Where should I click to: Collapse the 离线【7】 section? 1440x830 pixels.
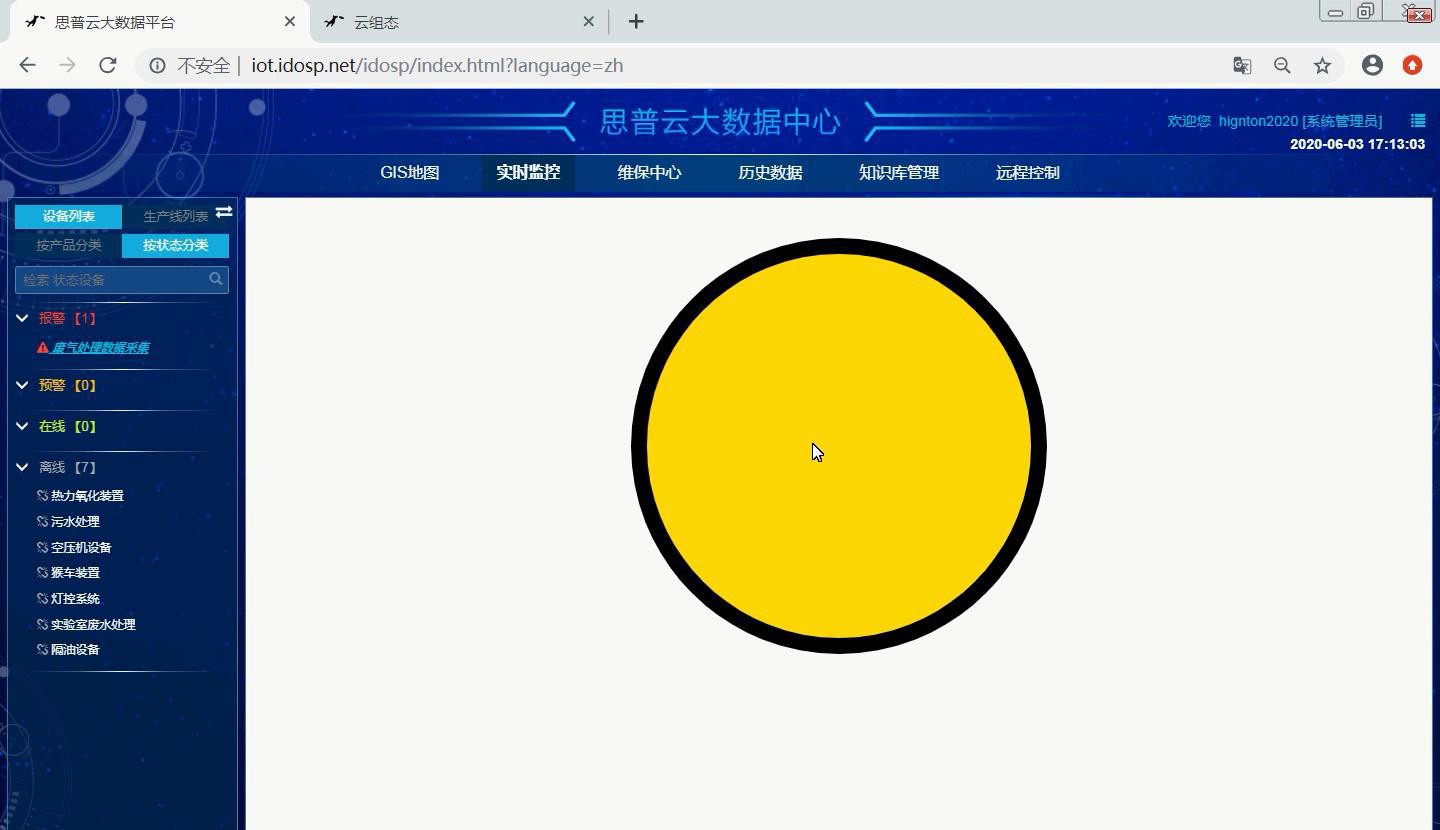click(x=22, y=466)
